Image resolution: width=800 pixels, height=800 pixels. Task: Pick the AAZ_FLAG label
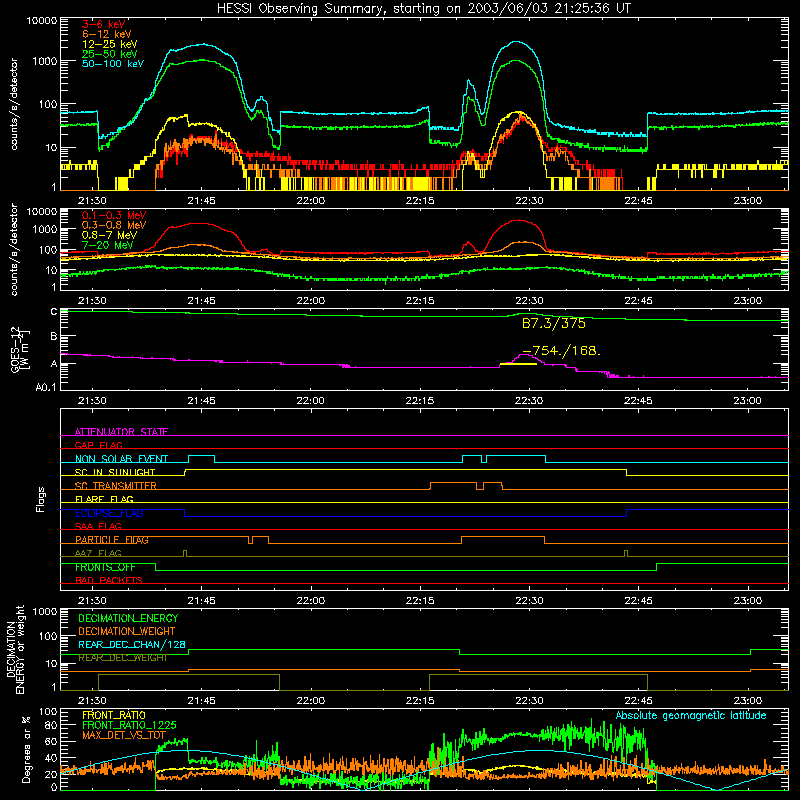(98, 553)
